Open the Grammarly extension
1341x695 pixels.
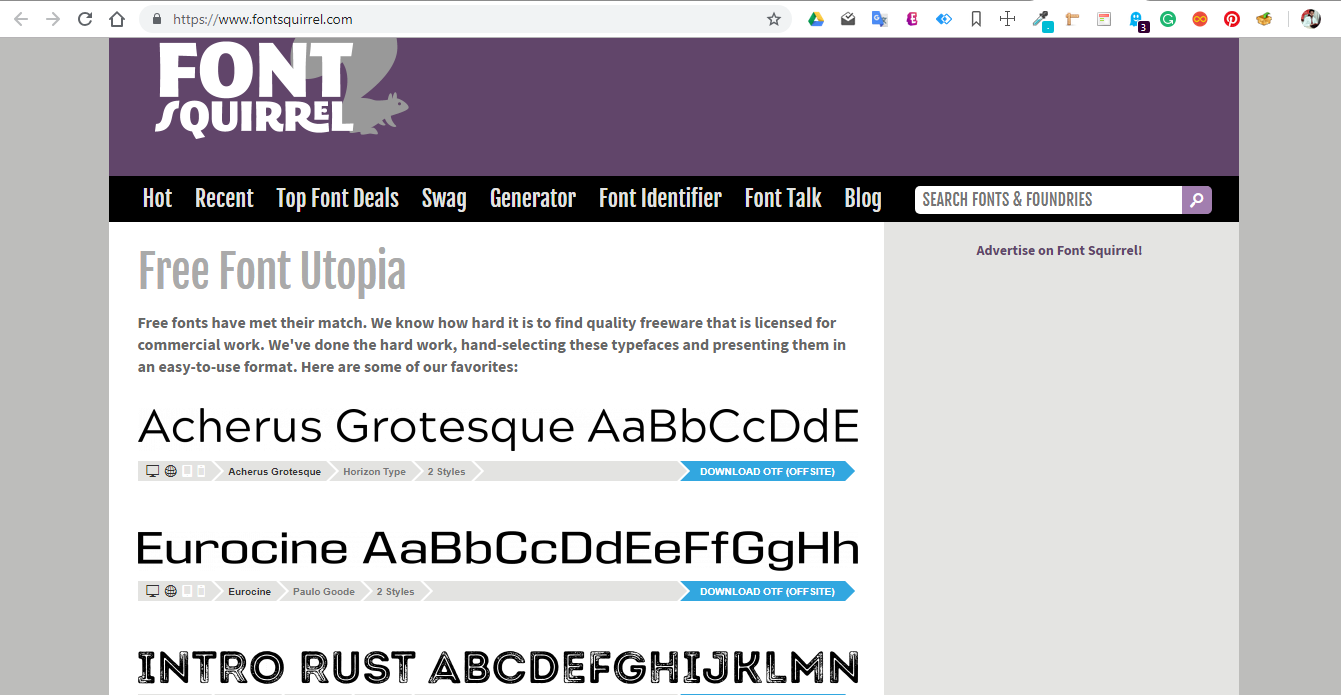1168,19
